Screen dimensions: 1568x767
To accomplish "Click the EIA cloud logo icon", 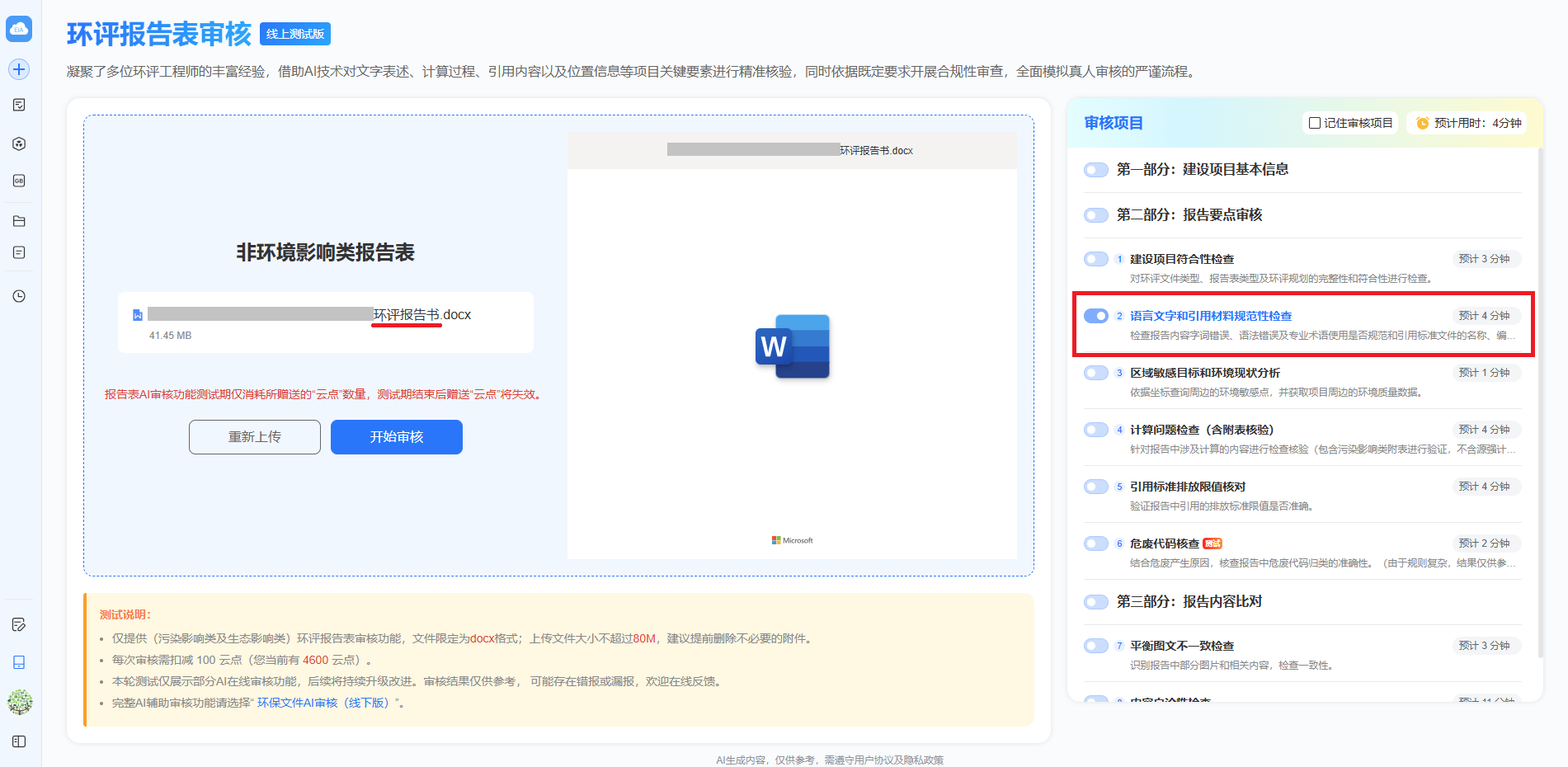I will [x=19, y=29].
